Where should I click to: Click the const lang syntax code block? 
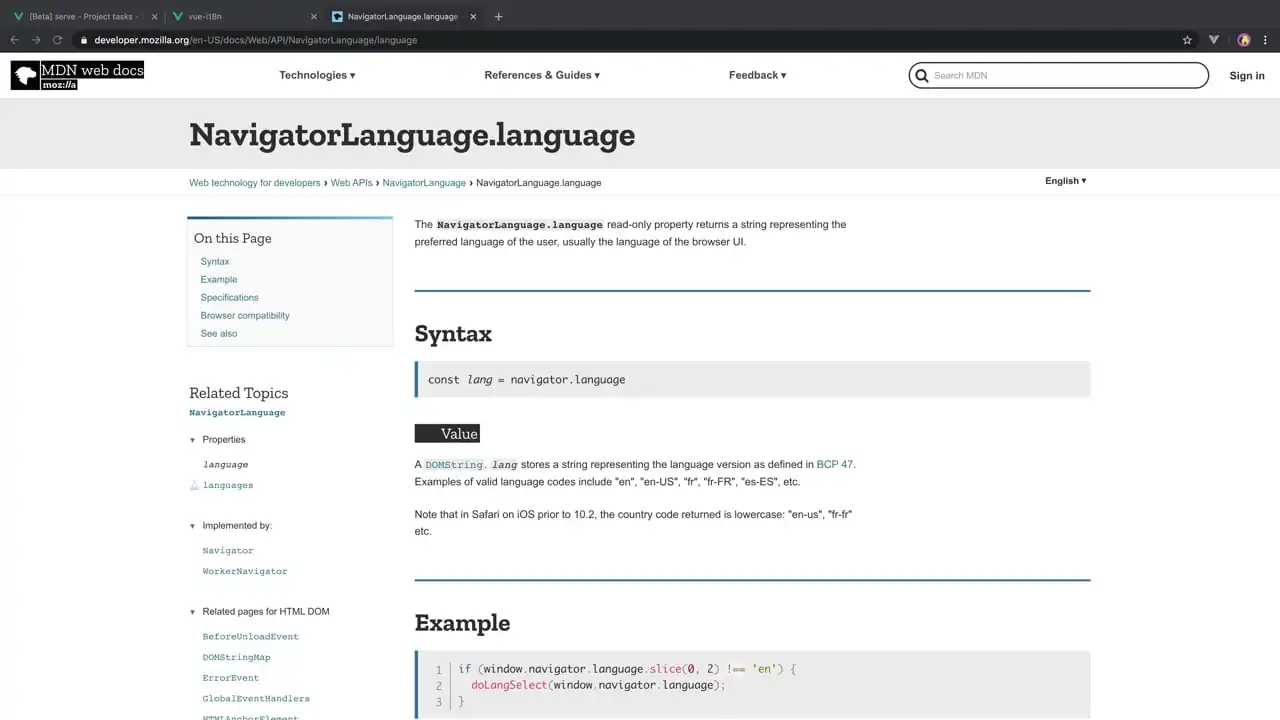point(752,380)
